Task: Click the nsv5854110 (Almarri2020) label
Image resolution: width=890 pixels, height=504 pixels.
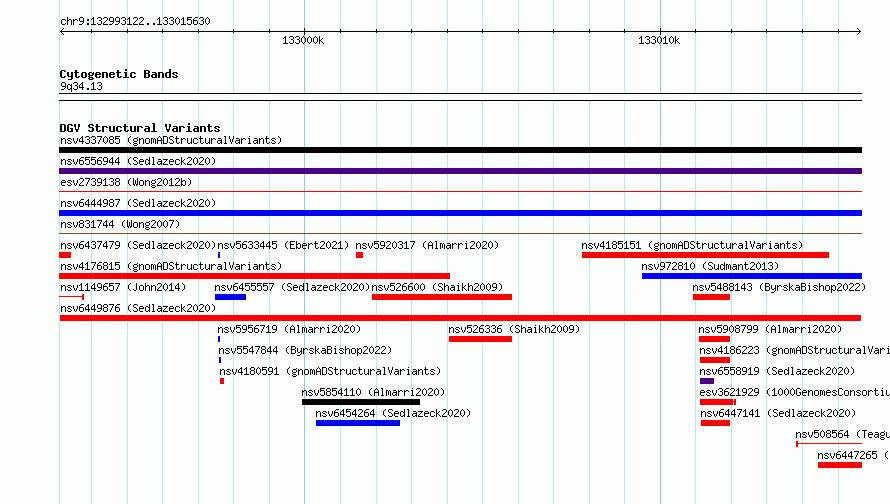Action: 373,392
